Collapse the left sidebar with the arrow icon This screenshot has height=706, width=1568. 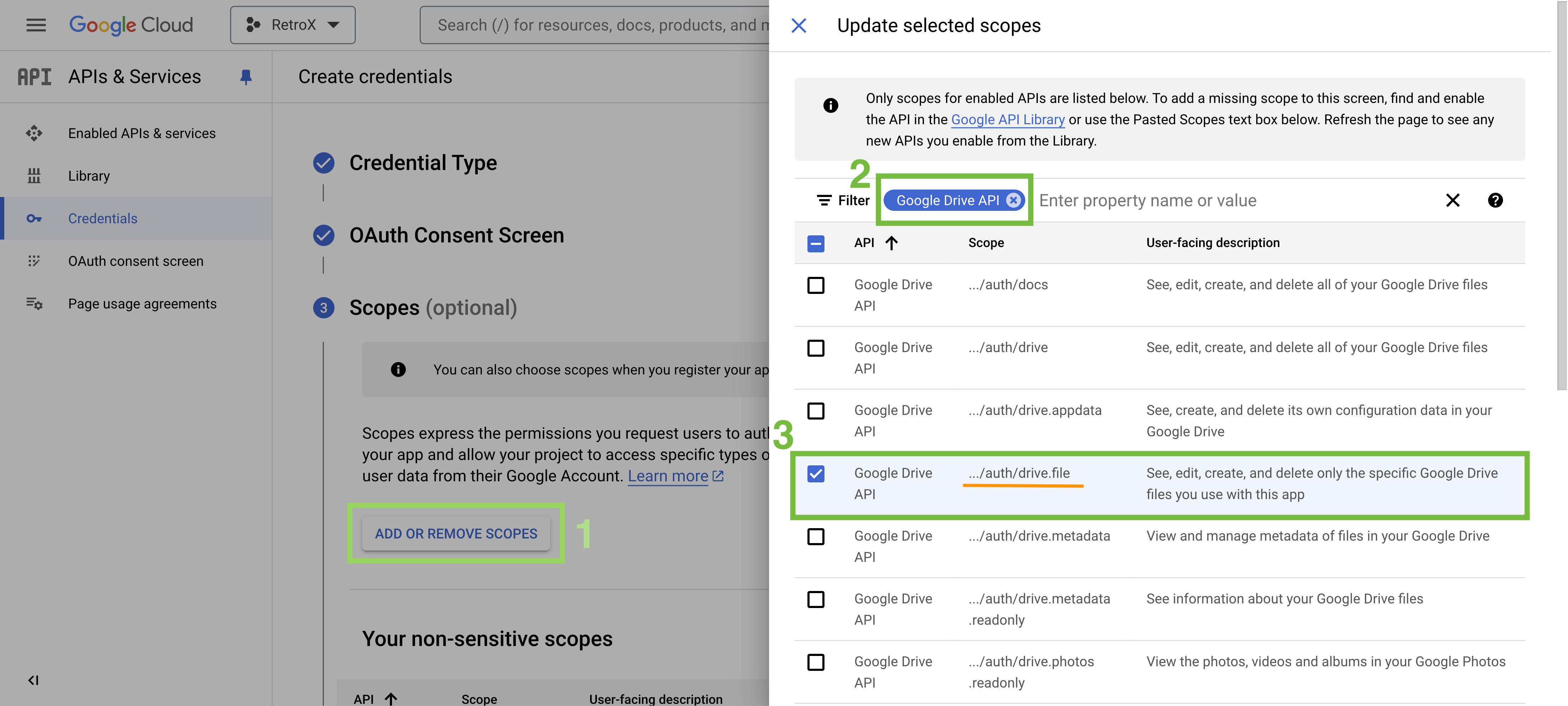click(x=33, y=680)
